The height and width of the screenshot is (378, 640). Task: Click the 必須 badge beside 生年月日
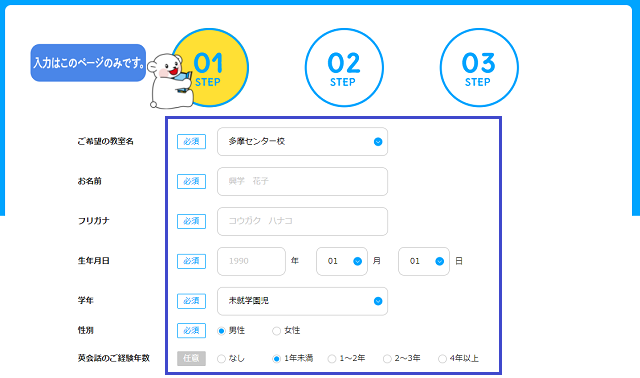(191, 261)
